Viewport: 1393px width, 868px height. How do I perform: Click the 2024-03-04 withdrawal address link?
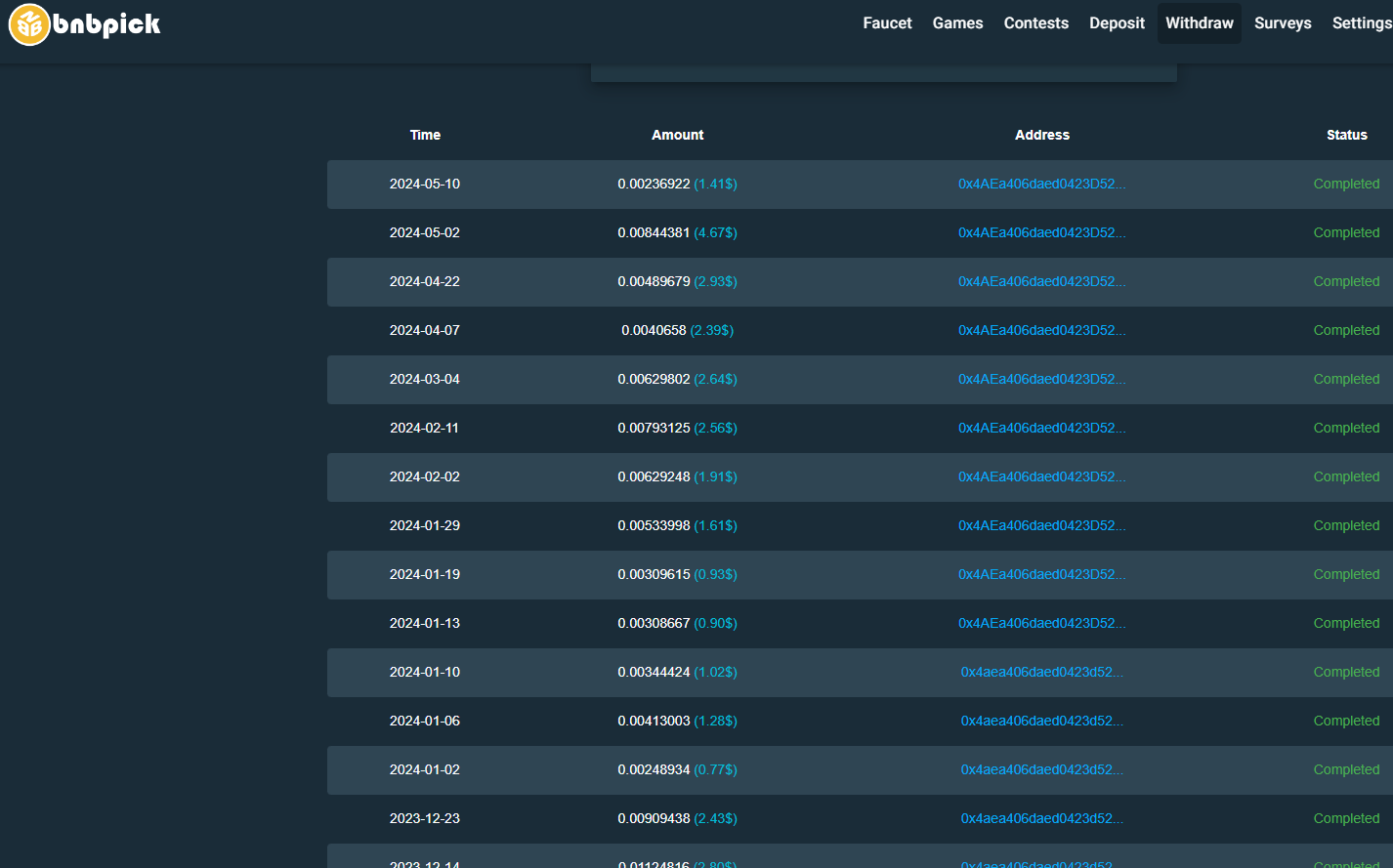tap(1041, 380)
